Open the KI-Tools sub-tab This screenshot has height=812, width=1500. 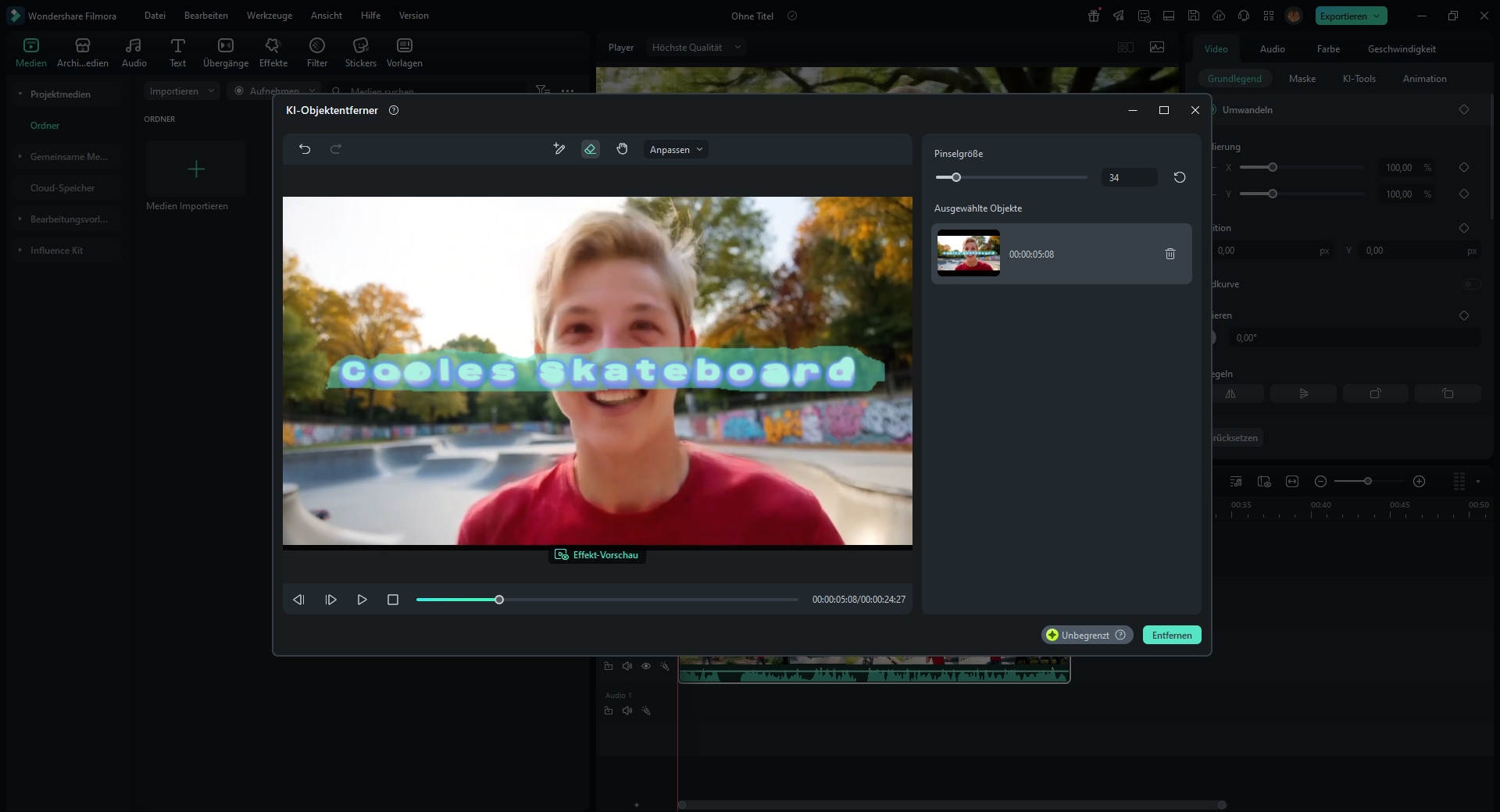tap(1359, 78)
